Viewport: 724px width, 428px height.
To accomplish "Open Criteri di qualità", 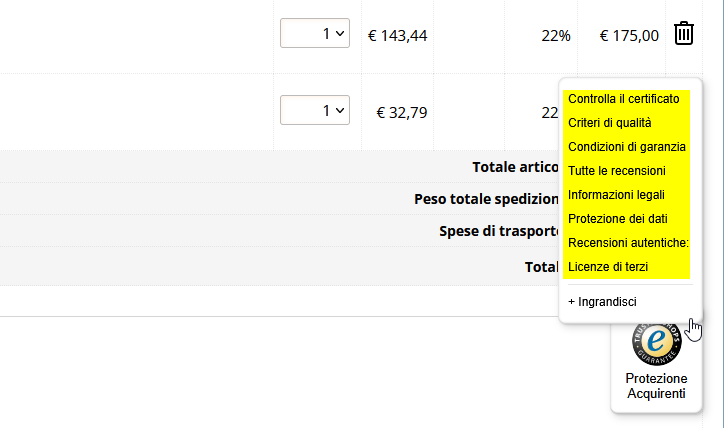I will click(x=609, y=123).
